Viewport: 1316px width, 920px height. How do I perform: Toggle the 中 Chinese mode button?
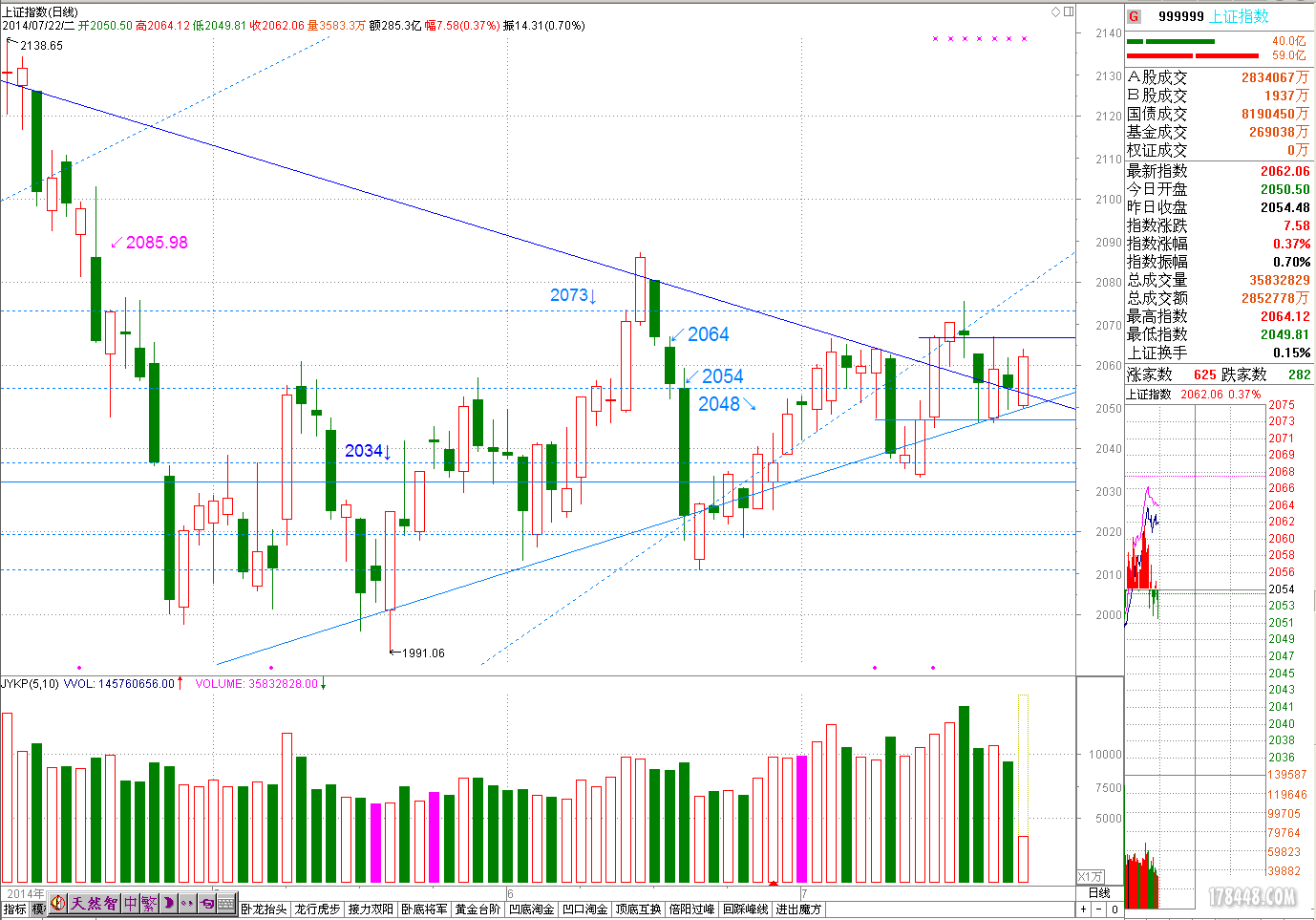130,903
